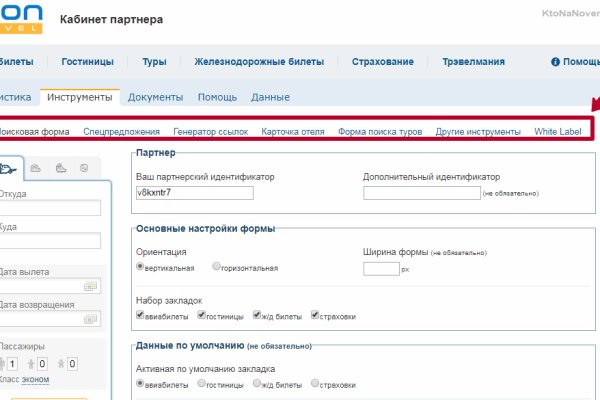Focus the Дополнительный идентификатор text field

pyautogui.click(x=420, y=192)
